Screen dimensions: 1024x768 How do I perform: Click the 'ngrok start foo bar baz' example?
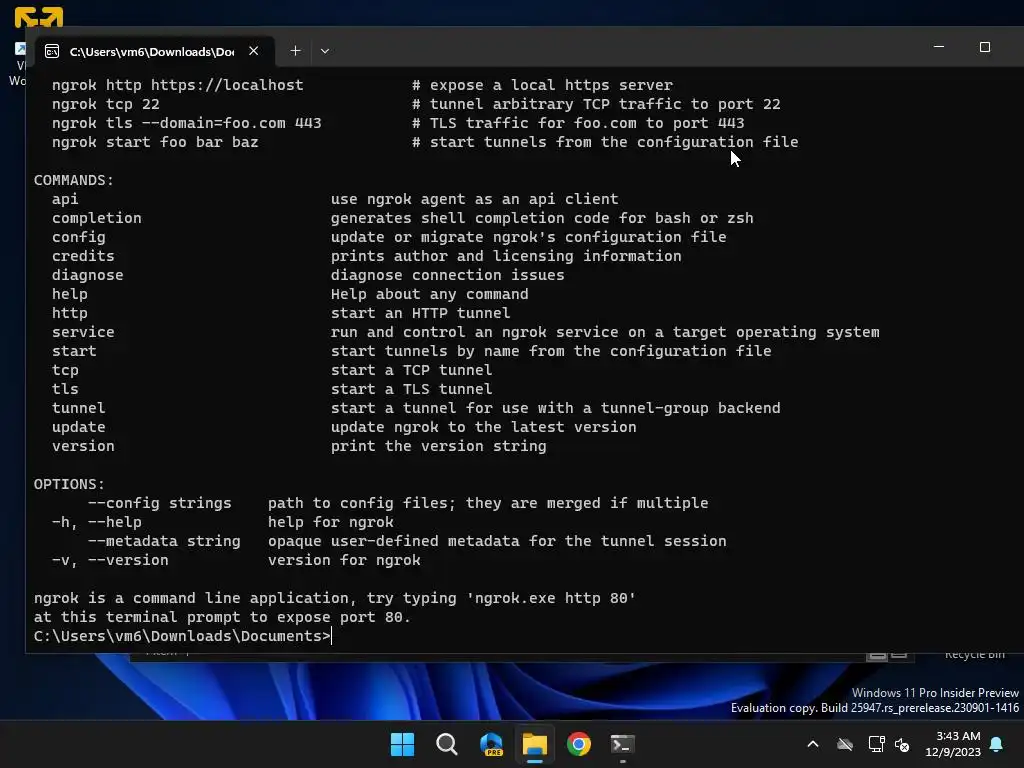point(155,142)
